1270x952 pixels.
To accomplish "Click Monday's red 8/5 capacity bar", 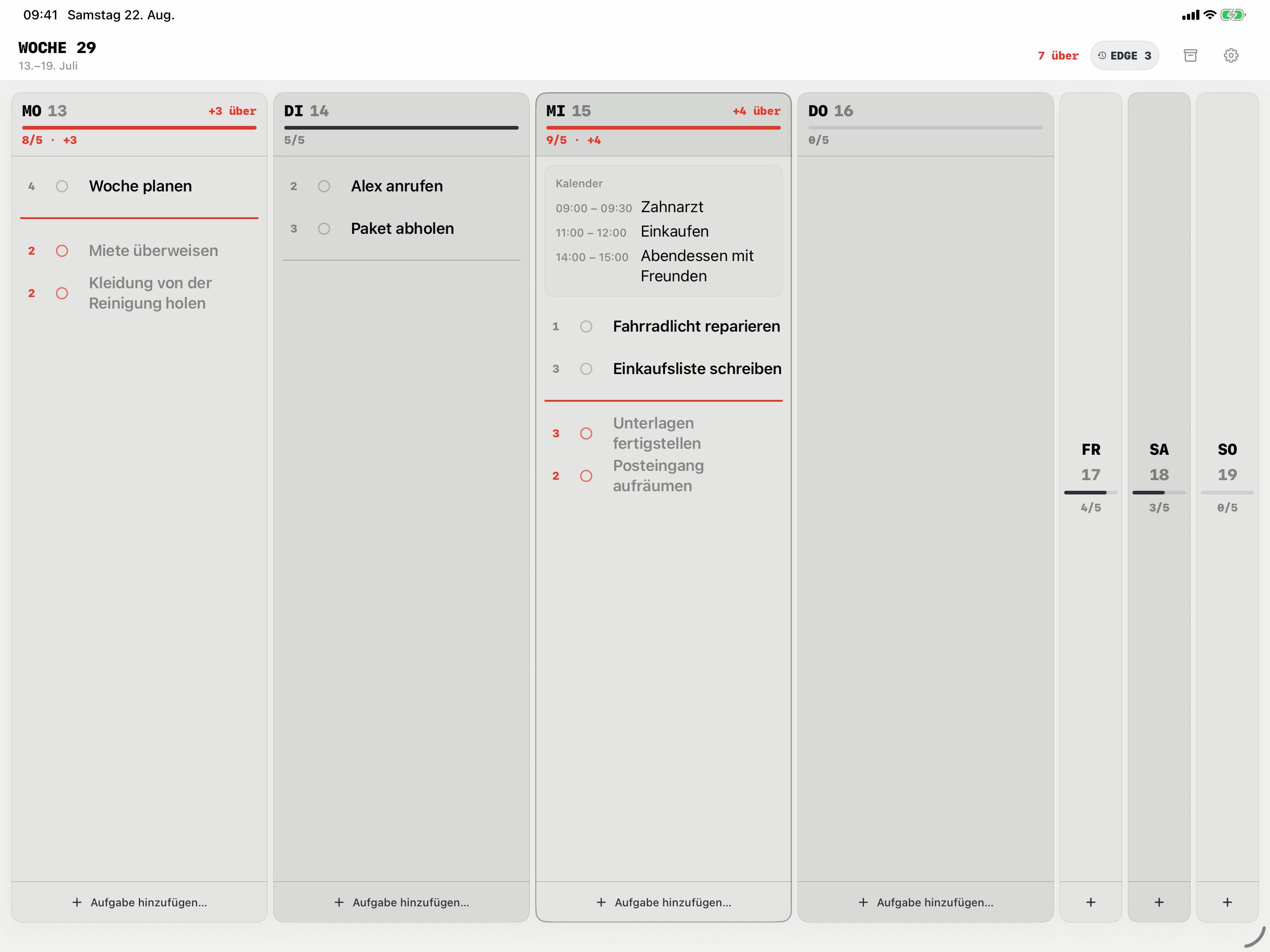I will [139, 127].
